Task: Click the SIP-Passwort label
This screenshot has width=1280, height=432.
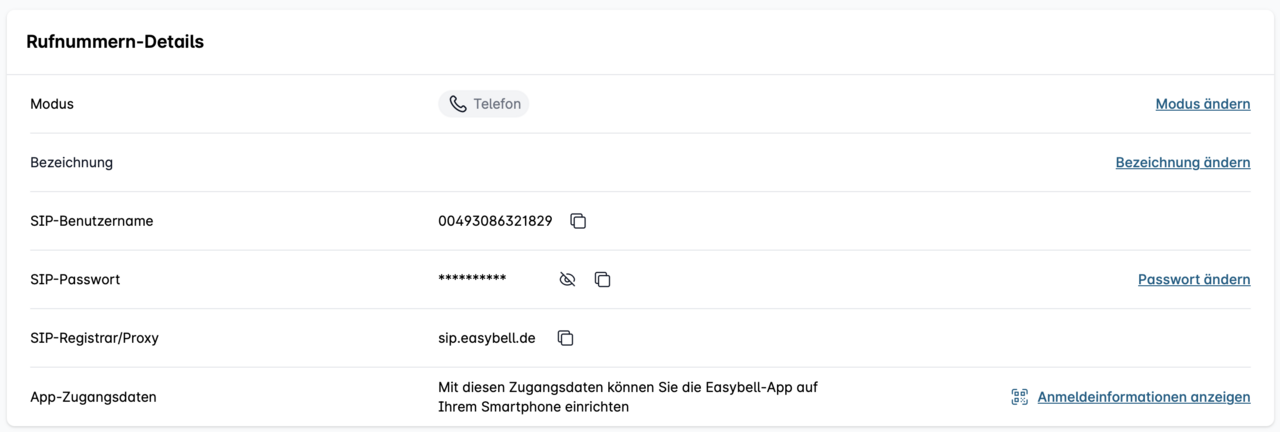Action: [75, 280]
